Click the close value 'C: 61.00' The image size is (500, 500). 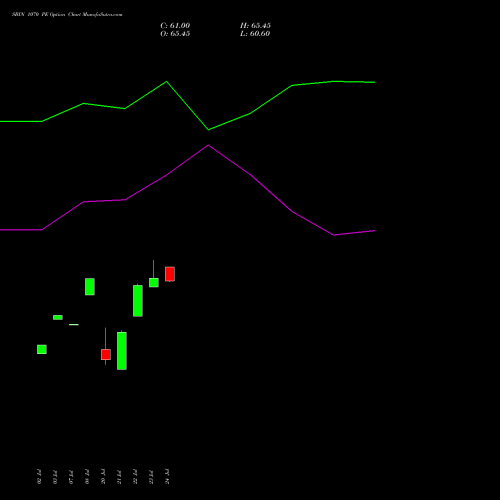click(175, 26)
